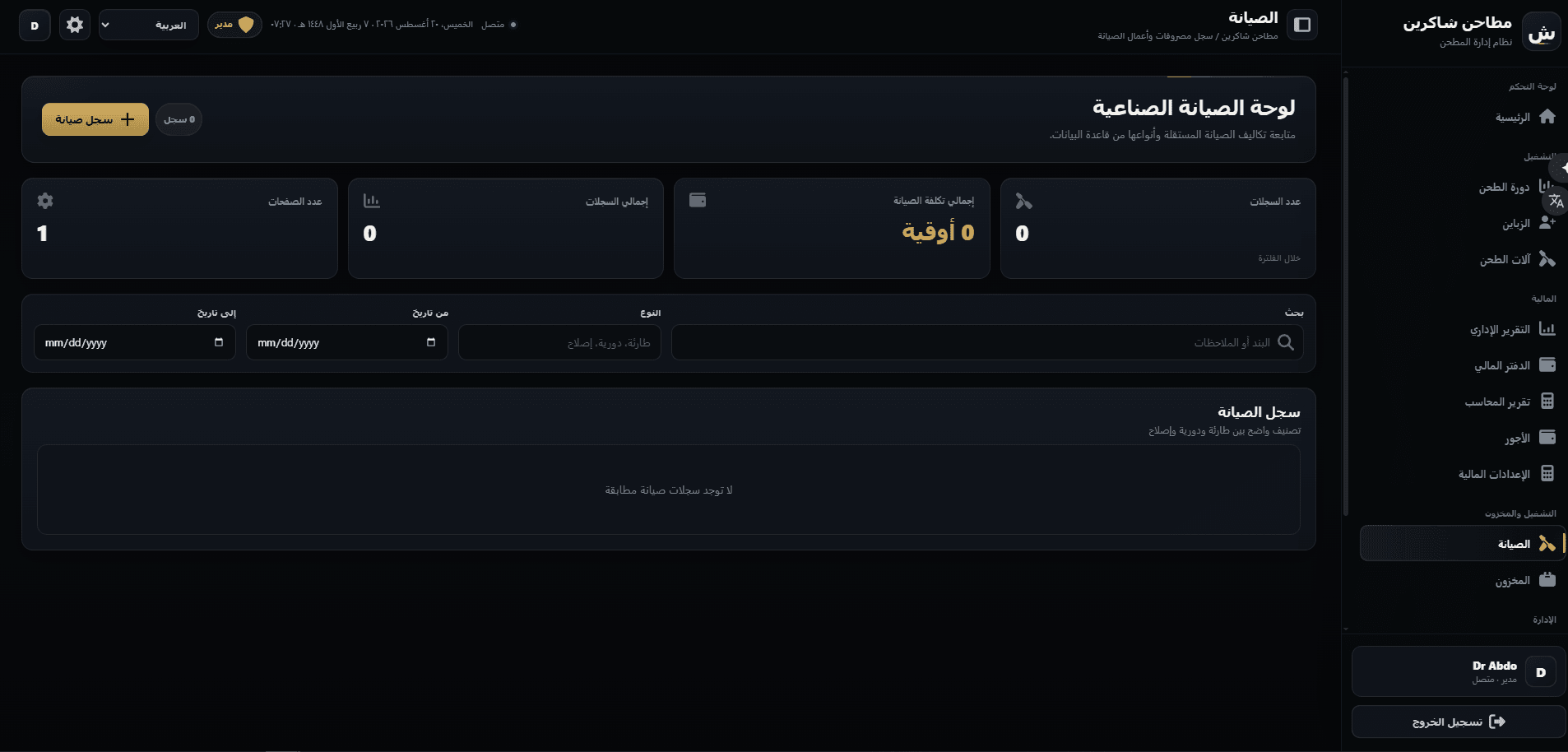Click the متصل connection status indicator

[x=499, y=25]
